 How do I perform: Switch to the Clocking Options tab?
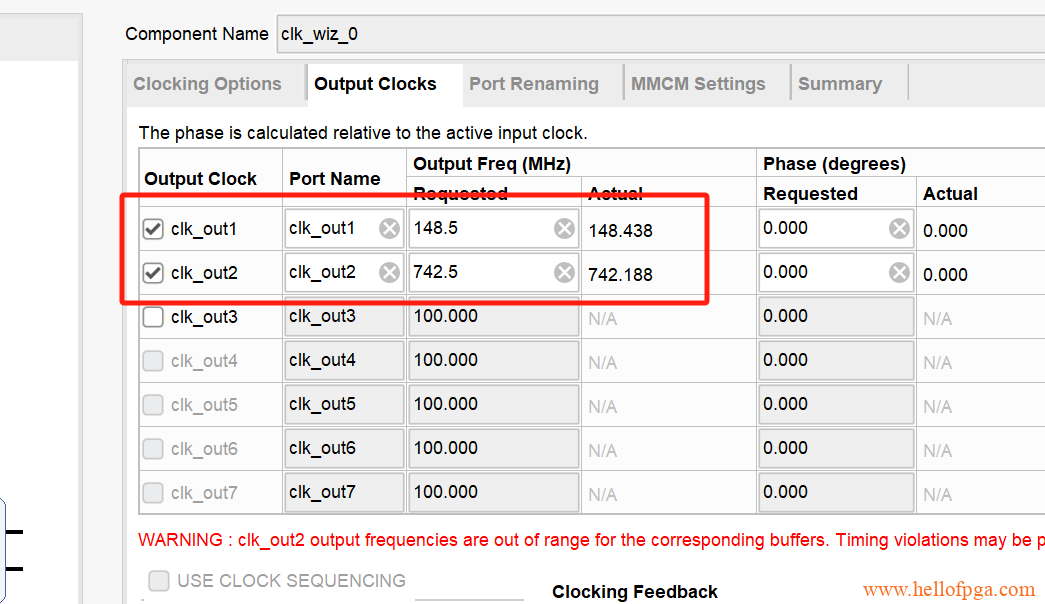point(207,84)
